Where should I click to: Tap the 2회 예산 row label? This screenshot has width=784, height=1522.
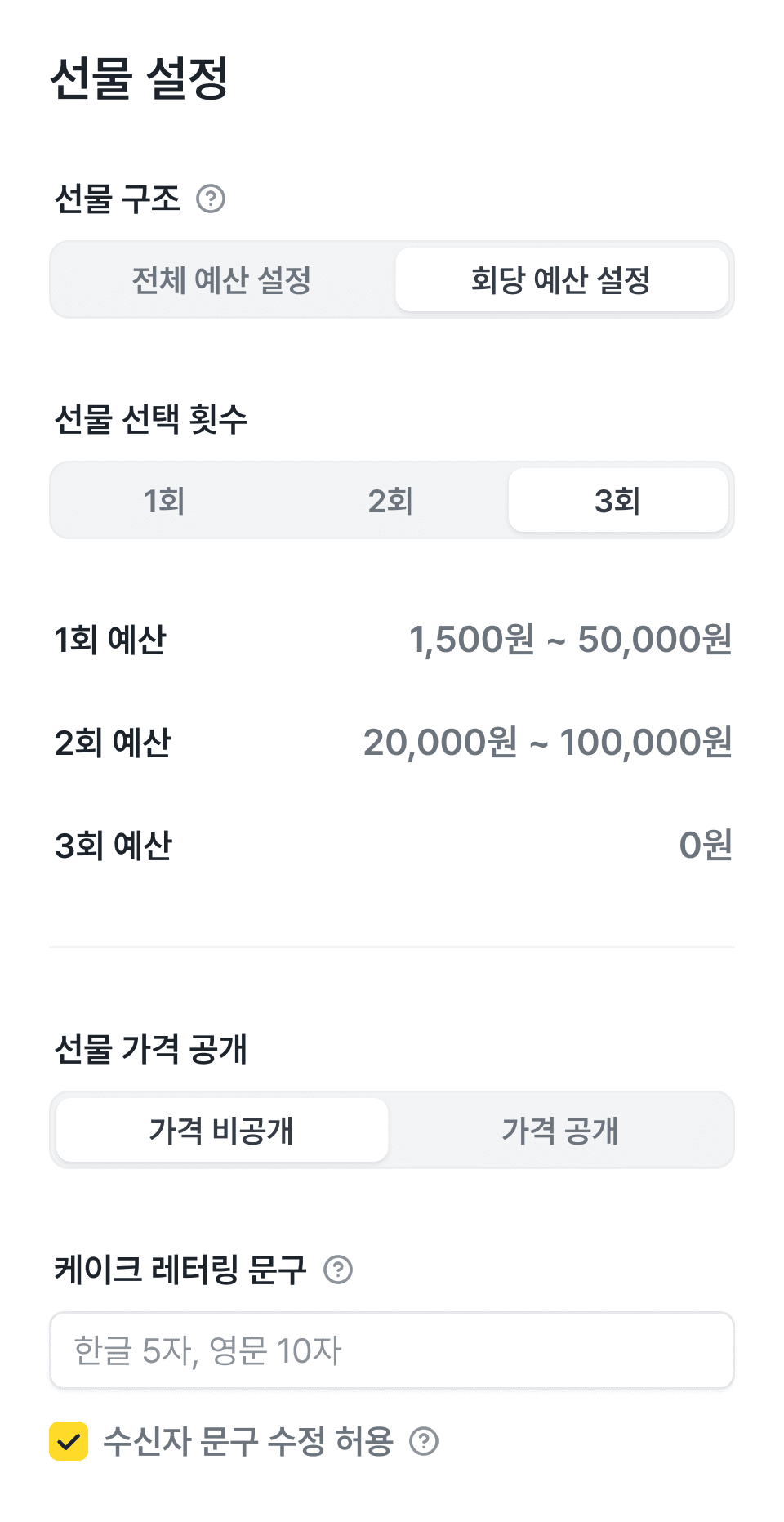113,743
